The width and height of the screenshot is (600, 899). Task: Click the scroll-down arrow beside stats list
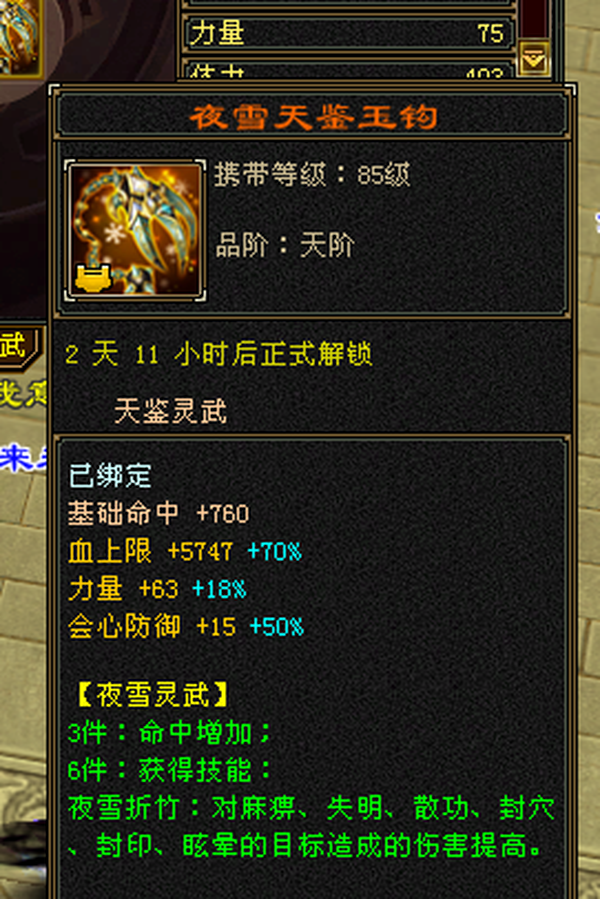[x=533, y=57]
